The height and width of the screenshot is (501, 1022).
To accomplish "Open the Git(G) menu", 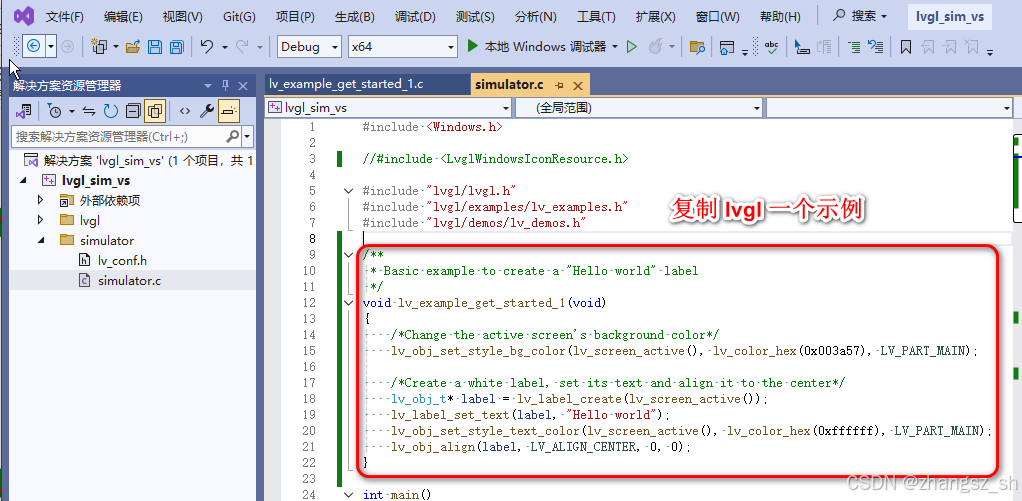I will (x=239, y=16).
